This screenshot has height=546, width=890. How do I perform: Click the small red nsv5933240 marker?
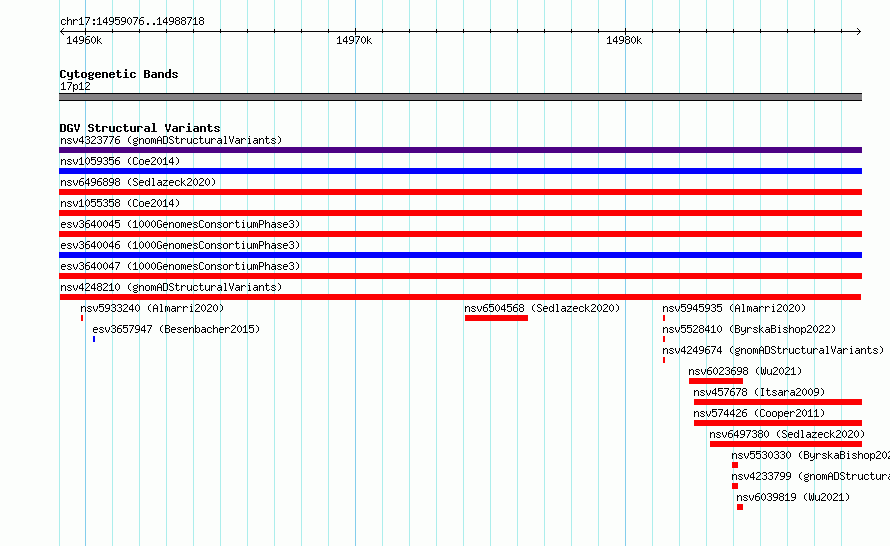[x=82, y=318]
